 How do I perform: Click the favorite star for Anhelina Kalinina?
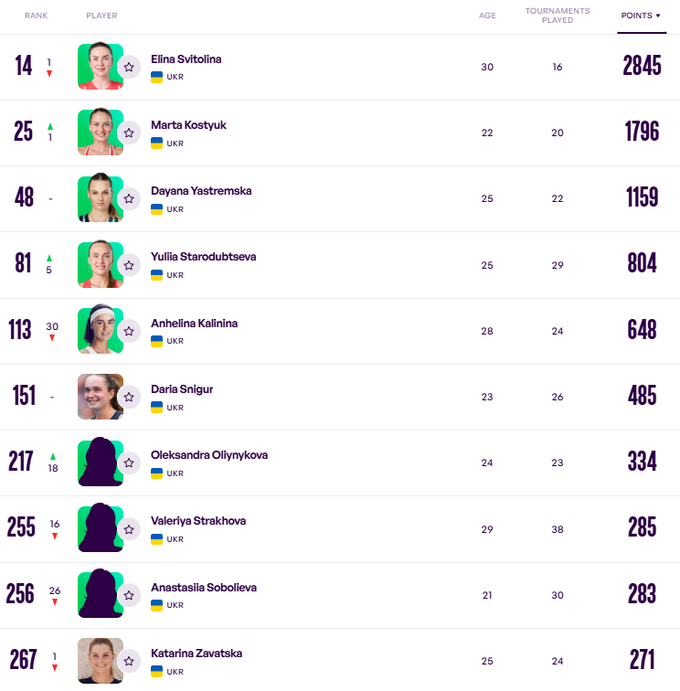pyautogui.click(x=129, y=331)
